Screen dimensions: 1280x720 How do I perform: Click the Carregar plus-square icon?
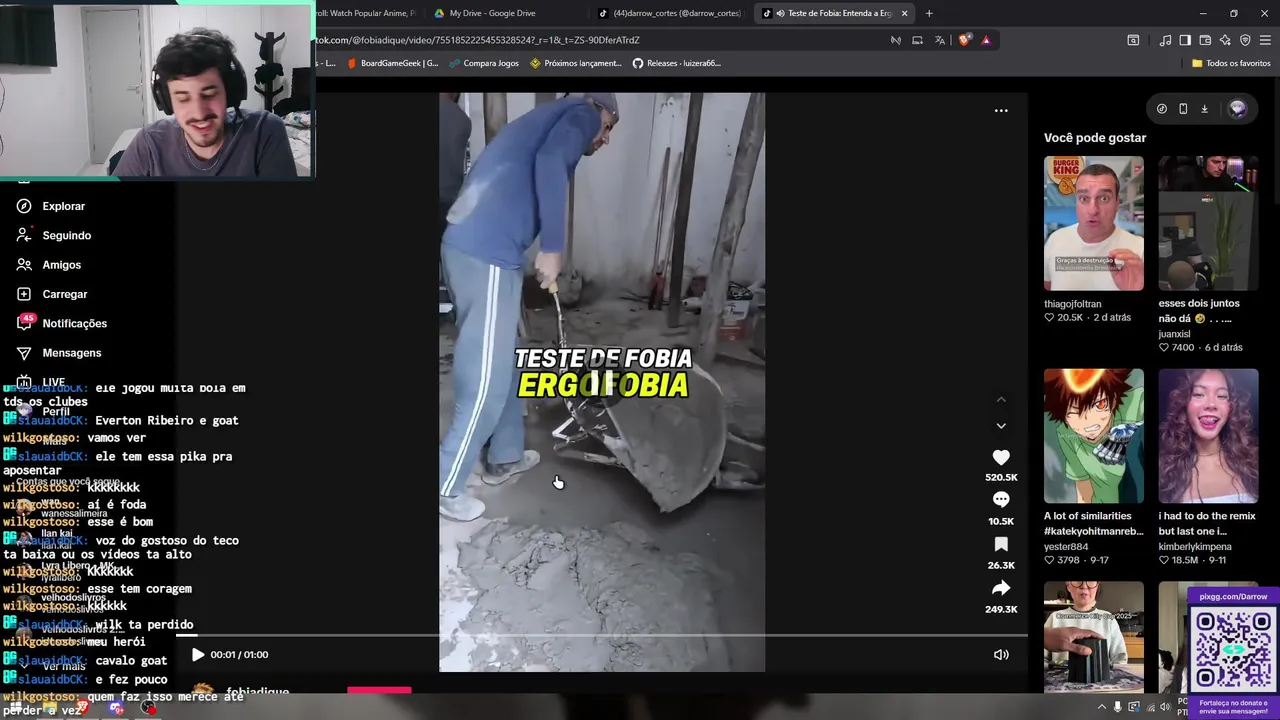(x=24, y=294)
